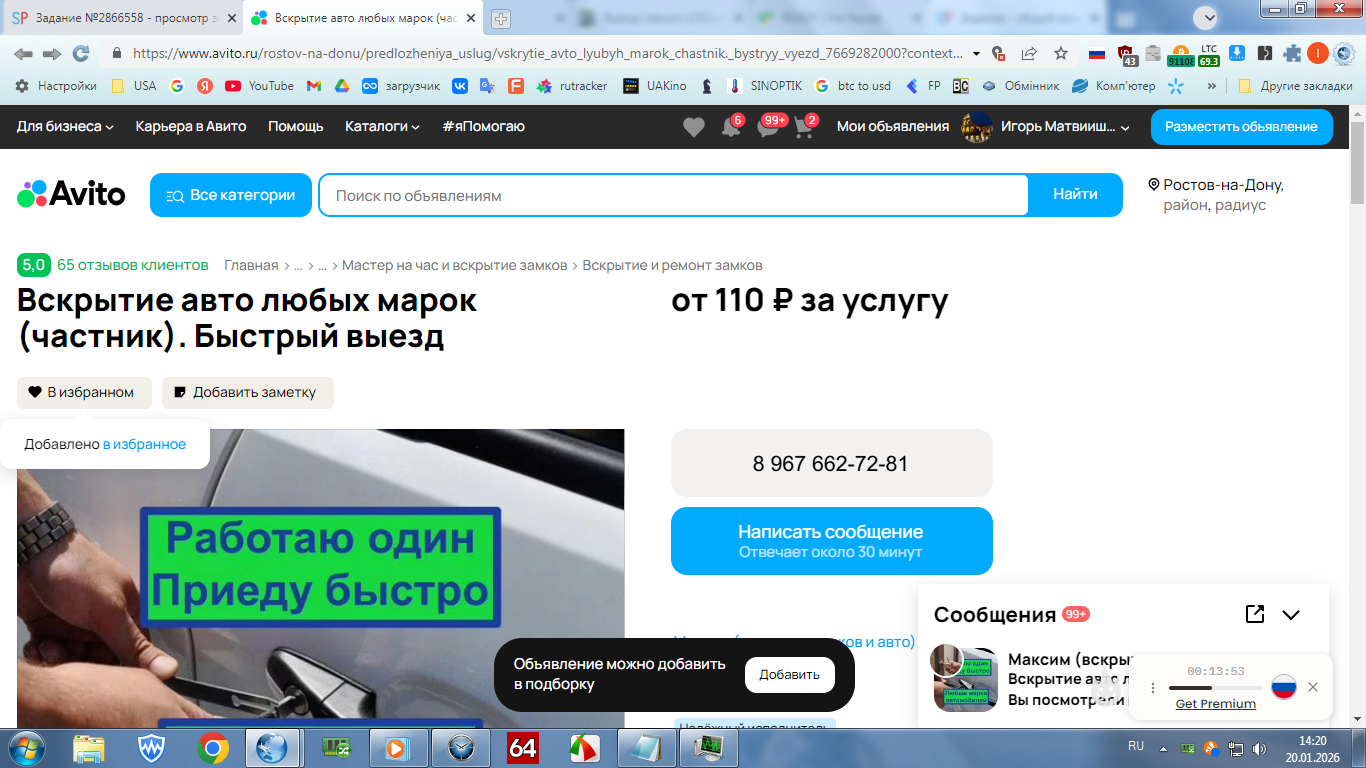
Task: Reload the page with the refresh button
Action: click(81, 53)
